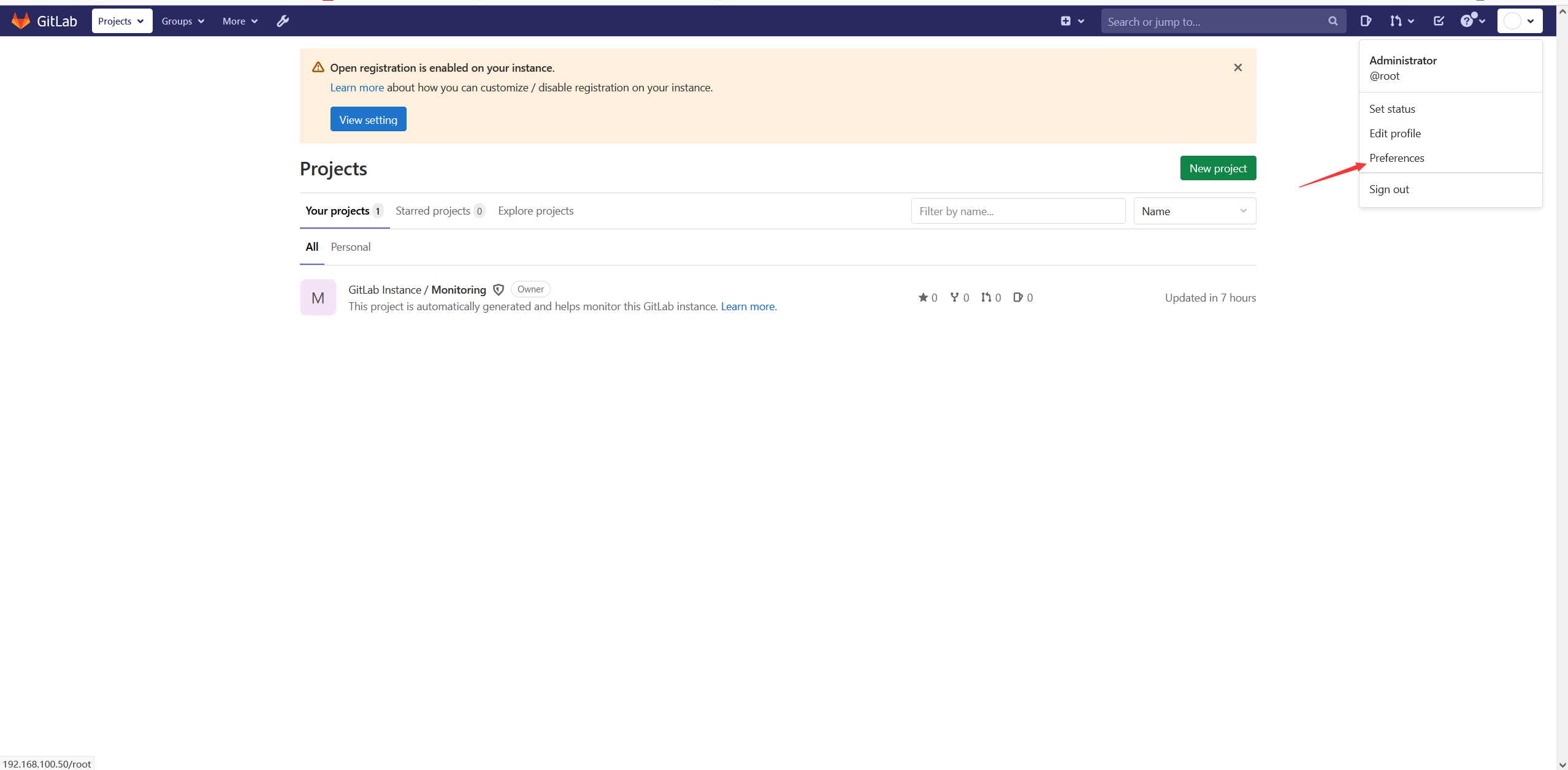This screenshot has height=770, width=1568.
Task: Expand the Groups navbar menu
Action: pyautogui.click(x=183, y=21)
